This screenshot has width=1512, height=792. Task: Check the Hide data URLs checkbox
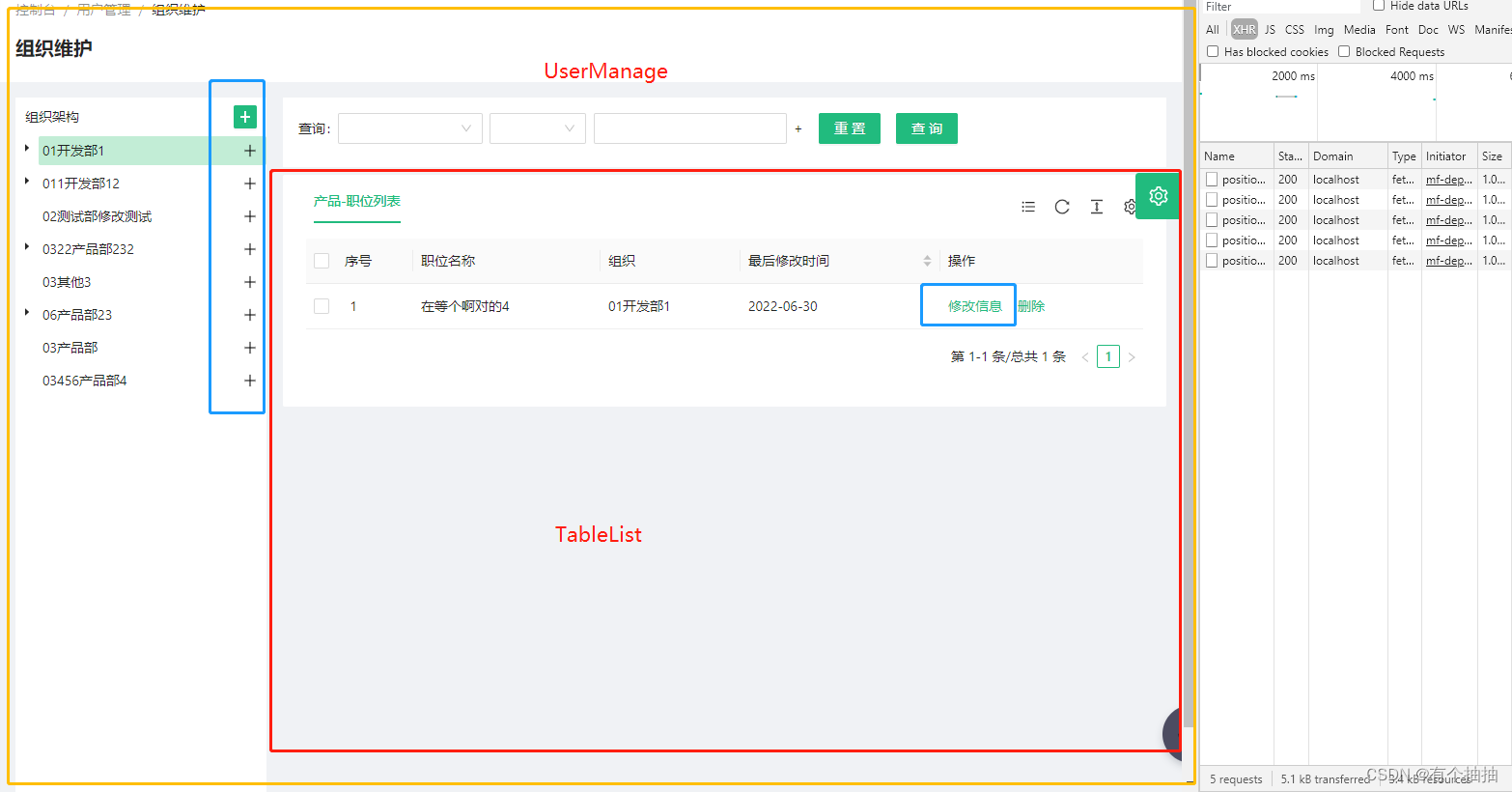1378,6
